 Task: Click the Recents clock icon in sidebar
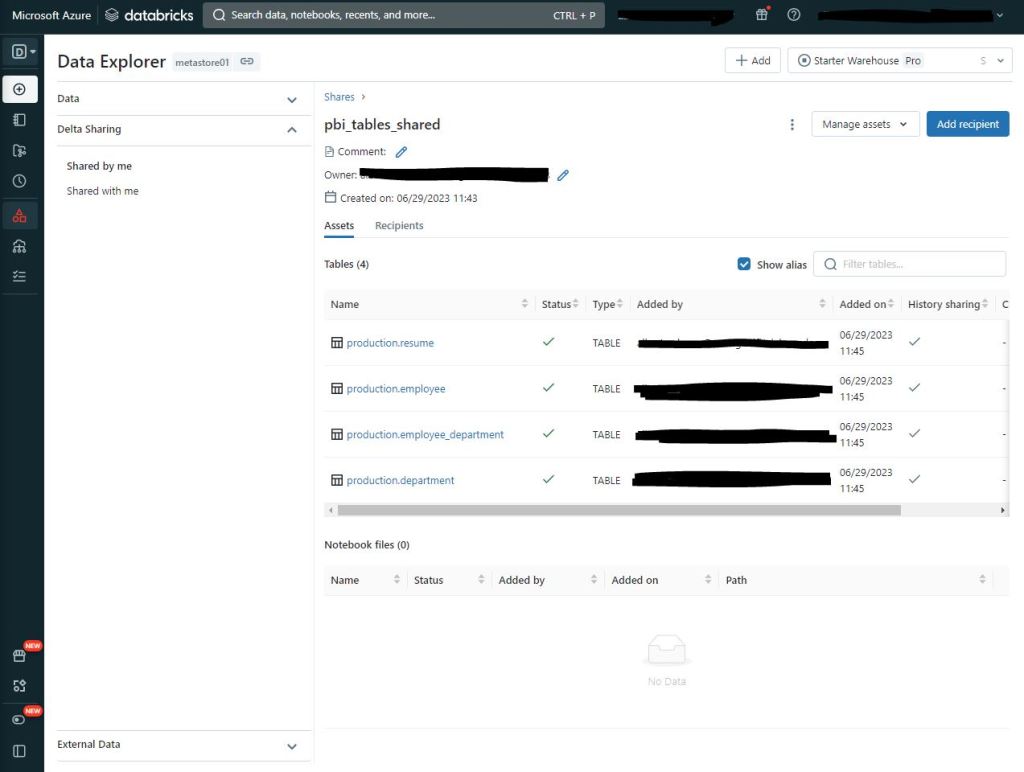[x=19, y=181]
